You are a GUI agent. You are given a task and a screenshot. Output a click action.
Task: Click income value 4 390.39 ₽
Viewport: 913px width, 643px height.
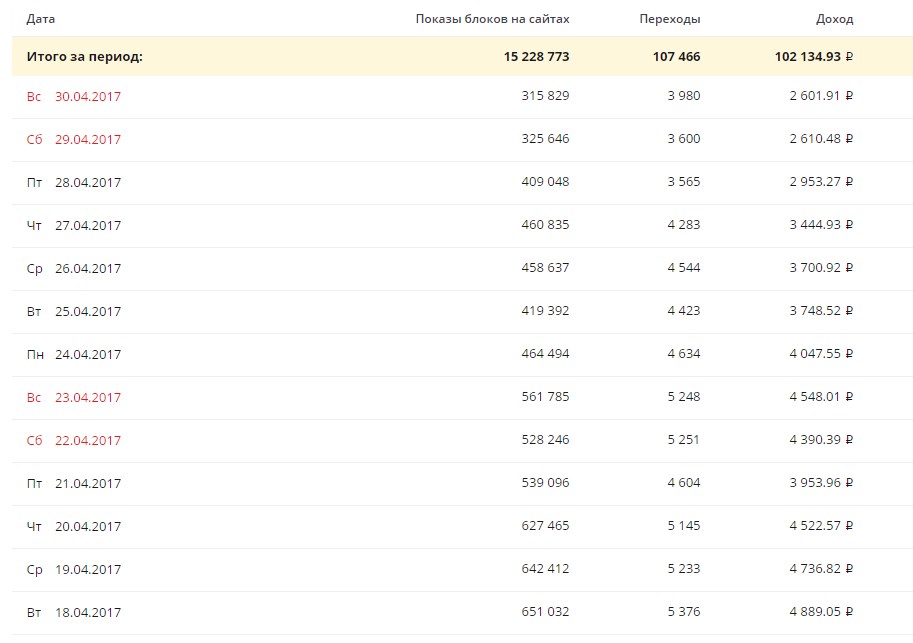point(821,440)
